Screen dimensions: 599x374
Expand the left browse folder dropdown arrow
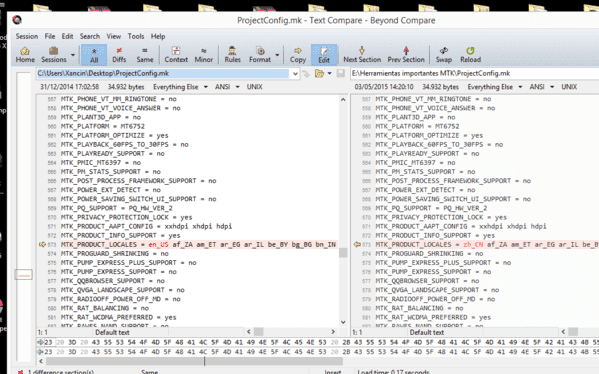[x=330, y=74]
